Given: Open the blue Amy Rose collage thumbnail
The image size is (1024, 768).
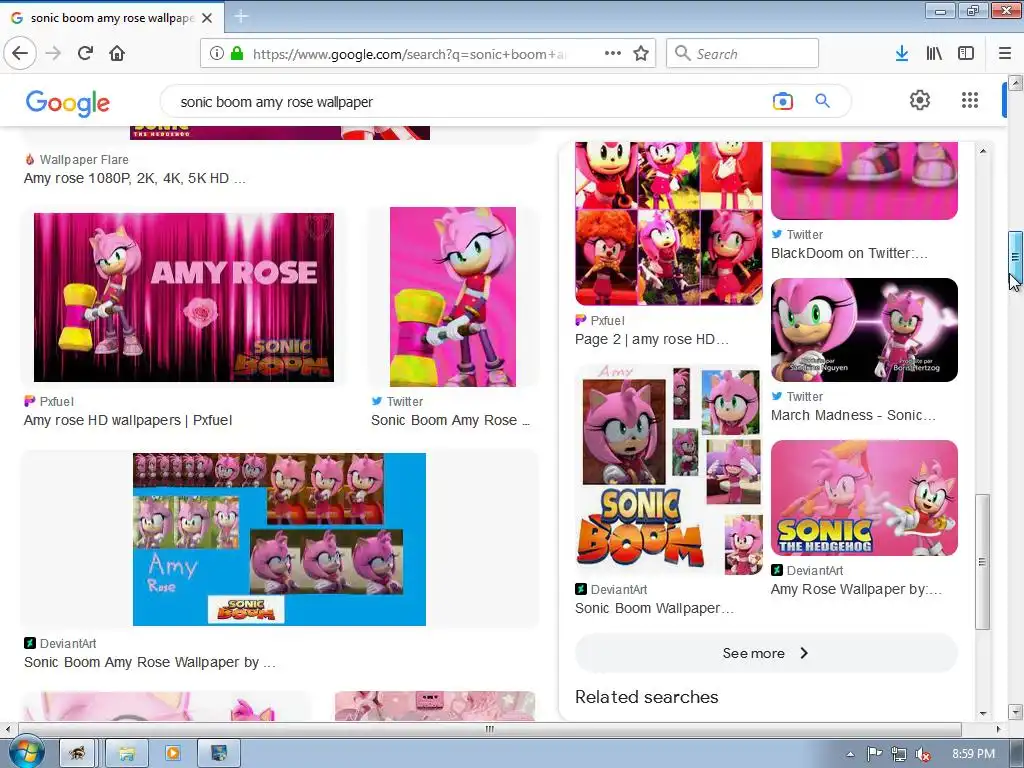Looking at the screenshot, I should coord(279,539).
